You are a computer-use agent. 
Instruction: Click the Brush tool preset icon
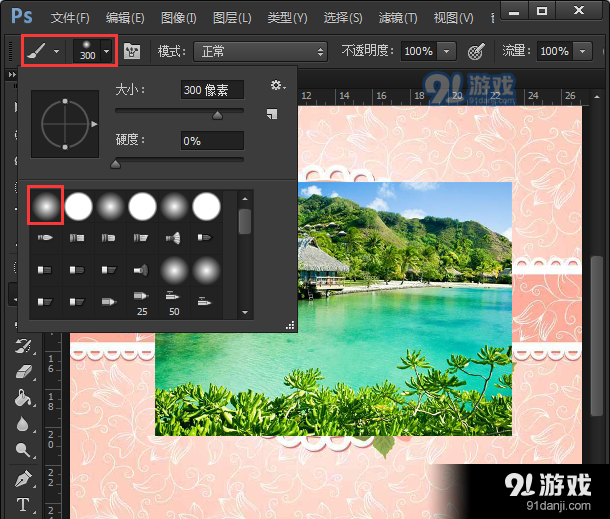coord(36,51)
